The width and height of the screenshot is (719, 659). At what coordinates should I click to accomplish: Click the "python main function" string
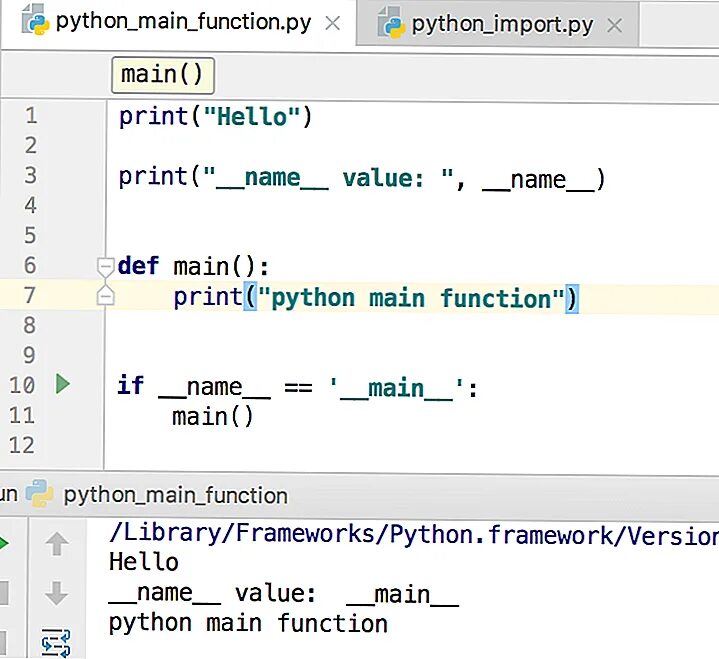coord(411,298)
